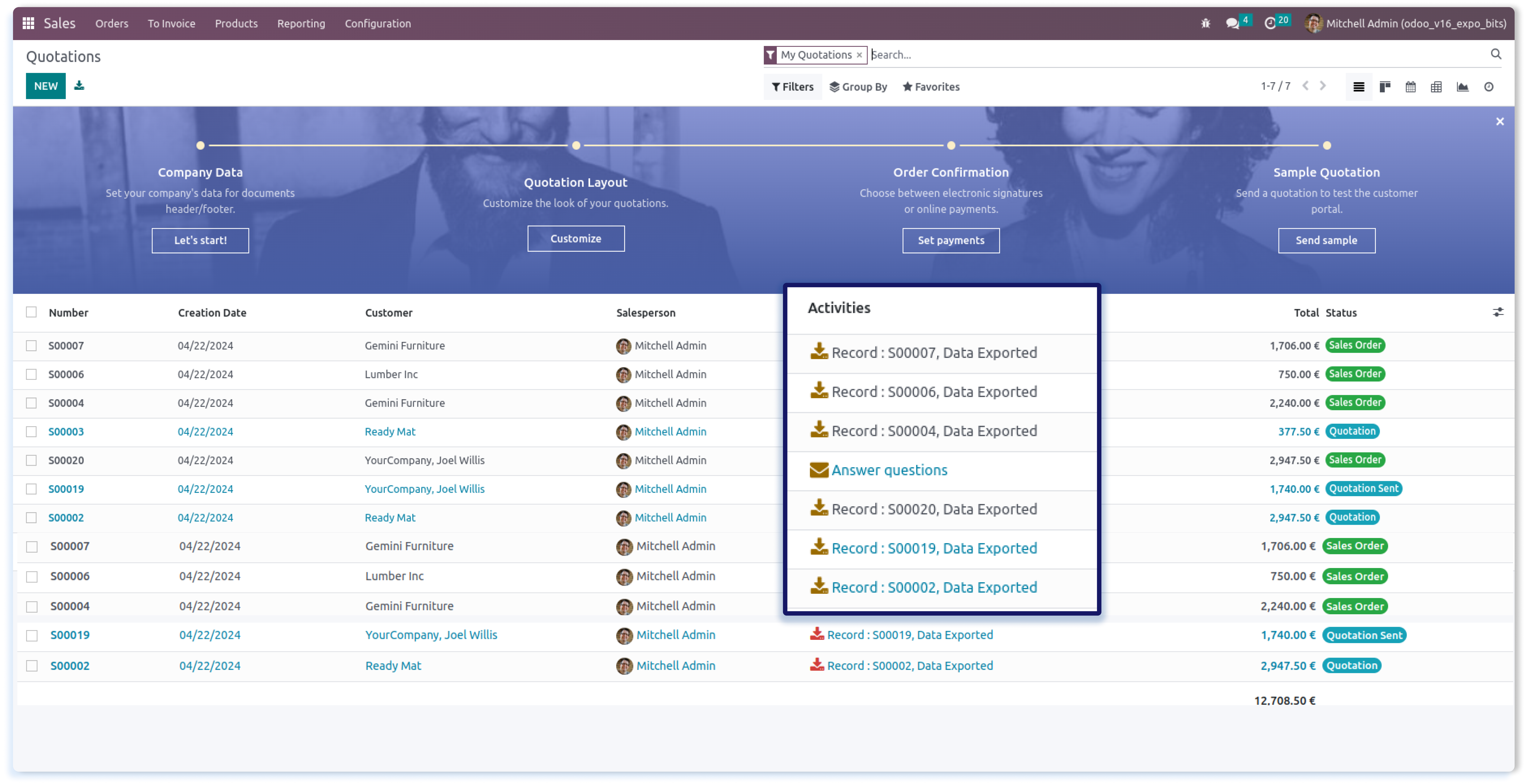
Task: Open the apps grid home menu
Action: click(28, 23)
